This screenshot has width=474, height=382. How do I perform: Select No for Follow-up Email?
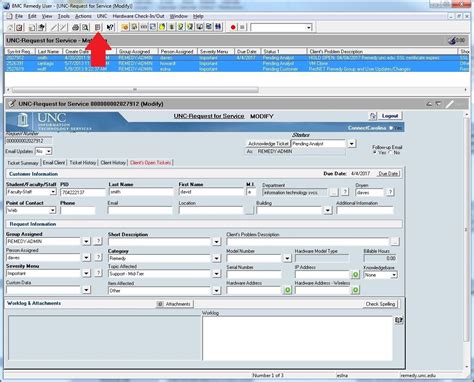[x=390, y=152]
